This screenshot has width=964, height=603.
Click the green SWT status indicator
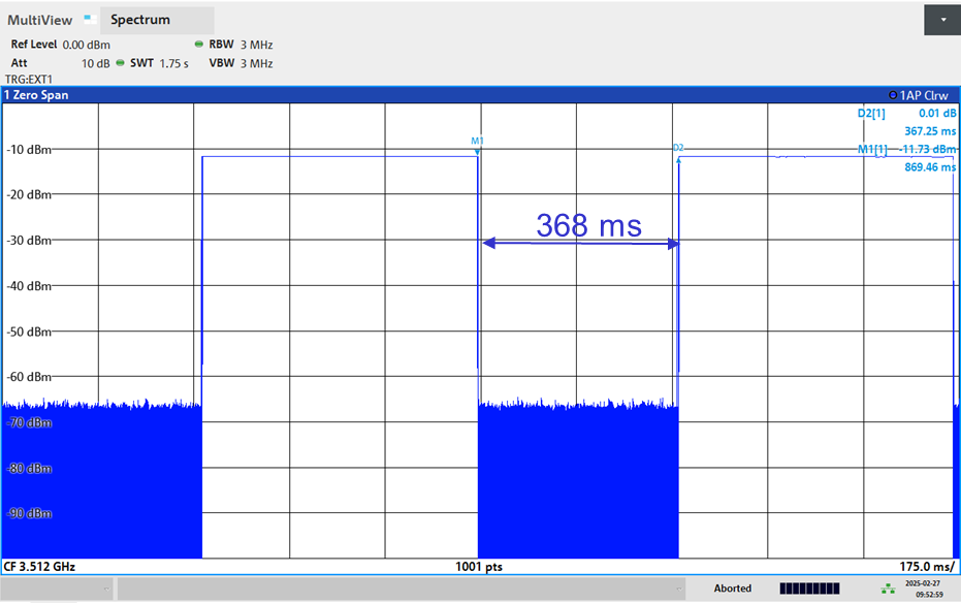click(x=120, y=63)
